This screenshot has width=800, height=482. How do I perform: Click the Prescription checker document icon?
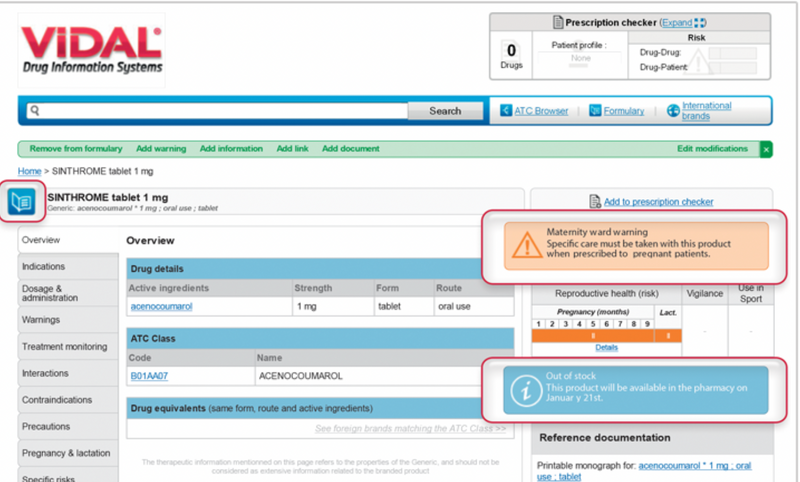click(x=558, y=22)
